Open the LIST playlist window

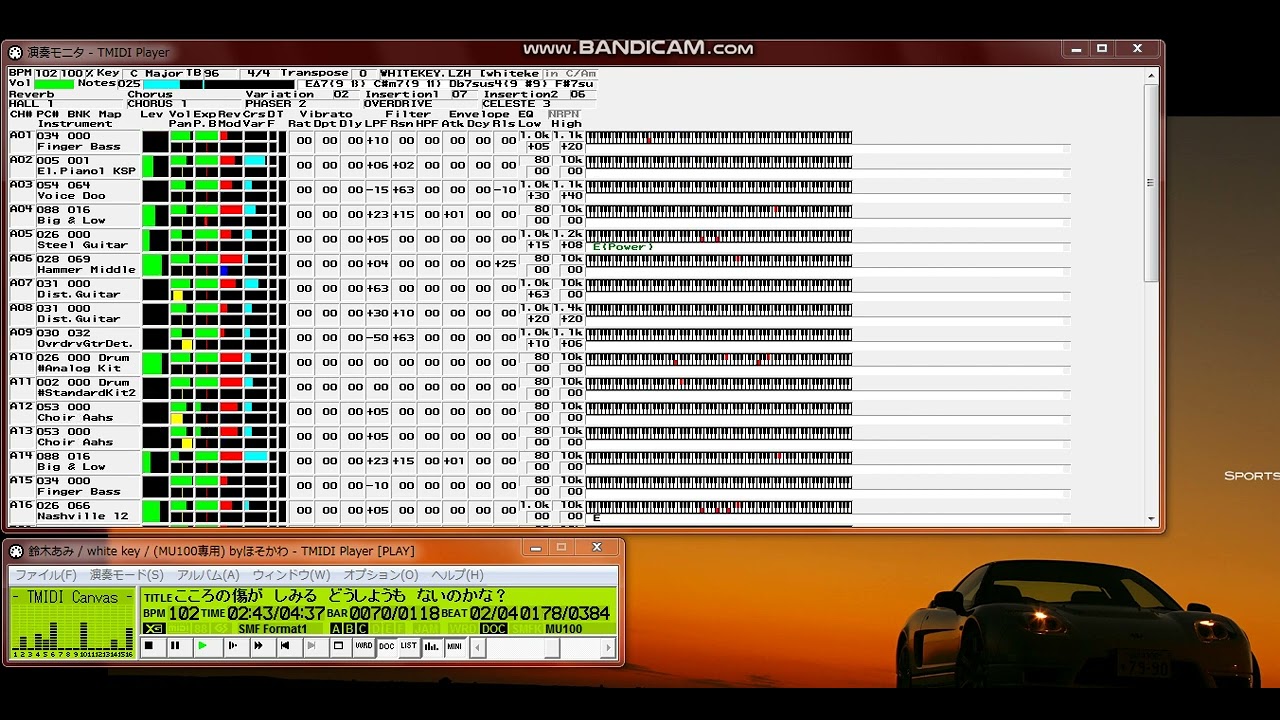409,647
